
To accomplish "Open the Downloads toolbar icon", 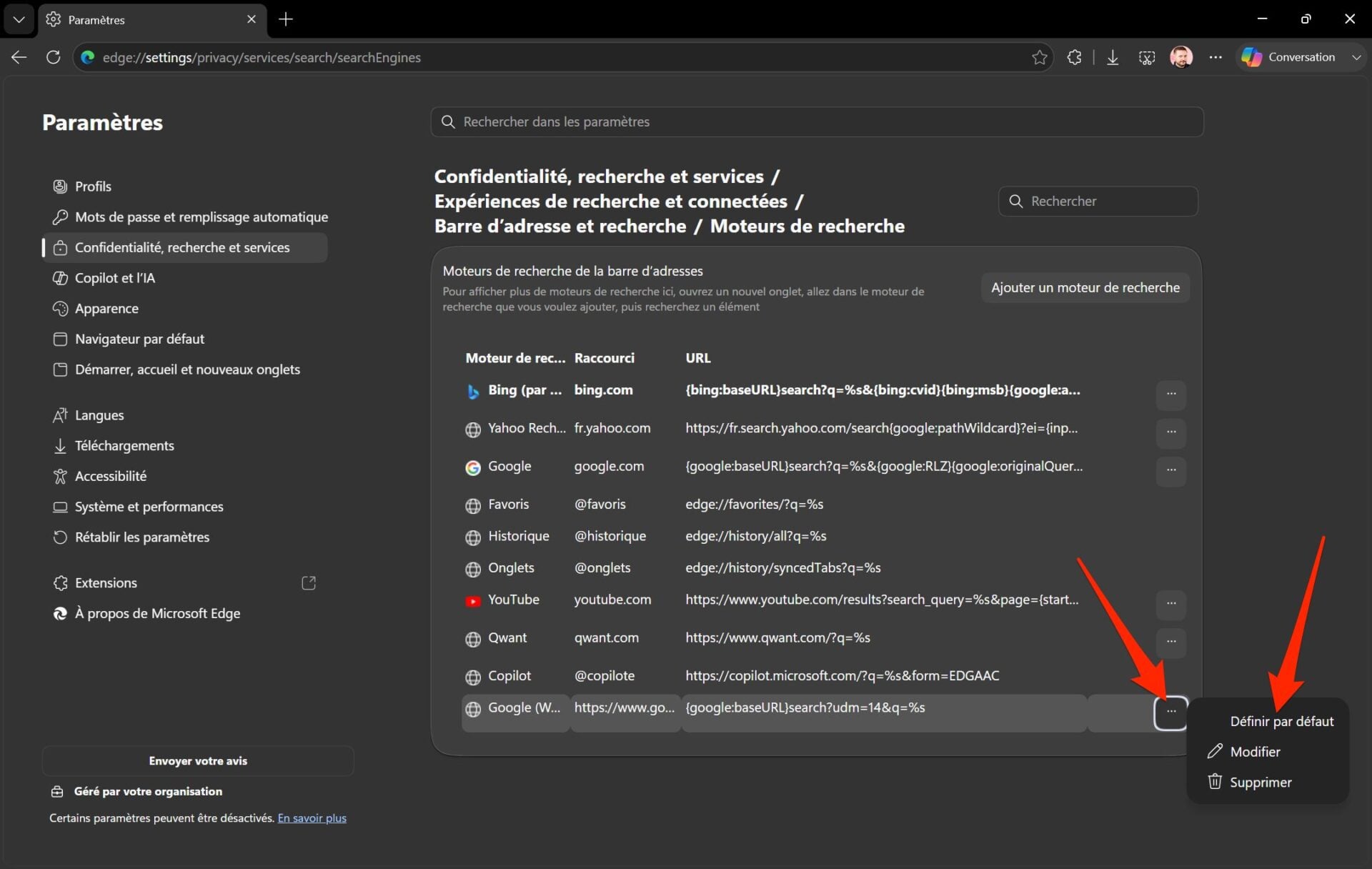I will point(1113,57).
